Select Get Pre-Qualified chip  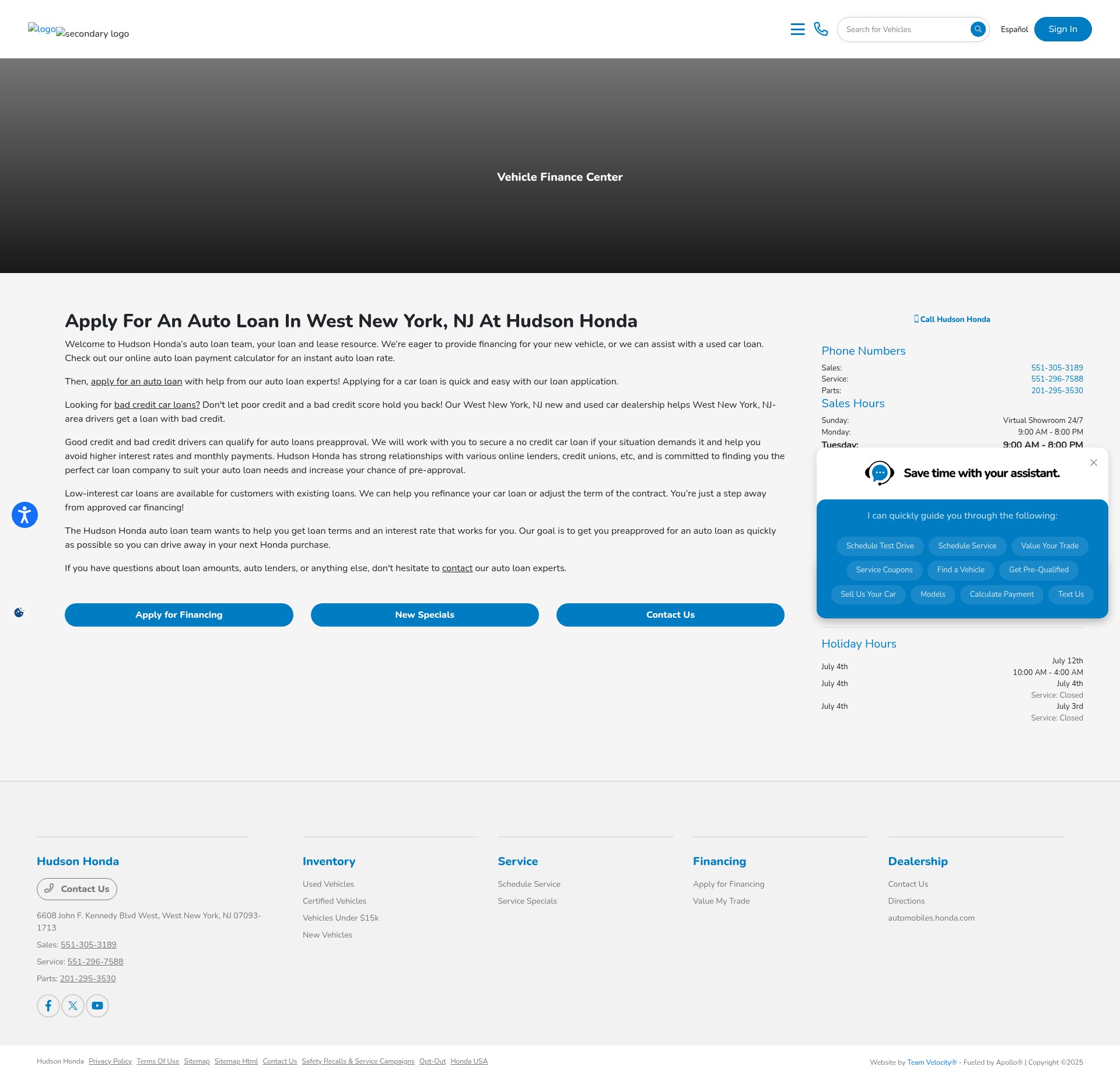click(x=1039, y=570)
